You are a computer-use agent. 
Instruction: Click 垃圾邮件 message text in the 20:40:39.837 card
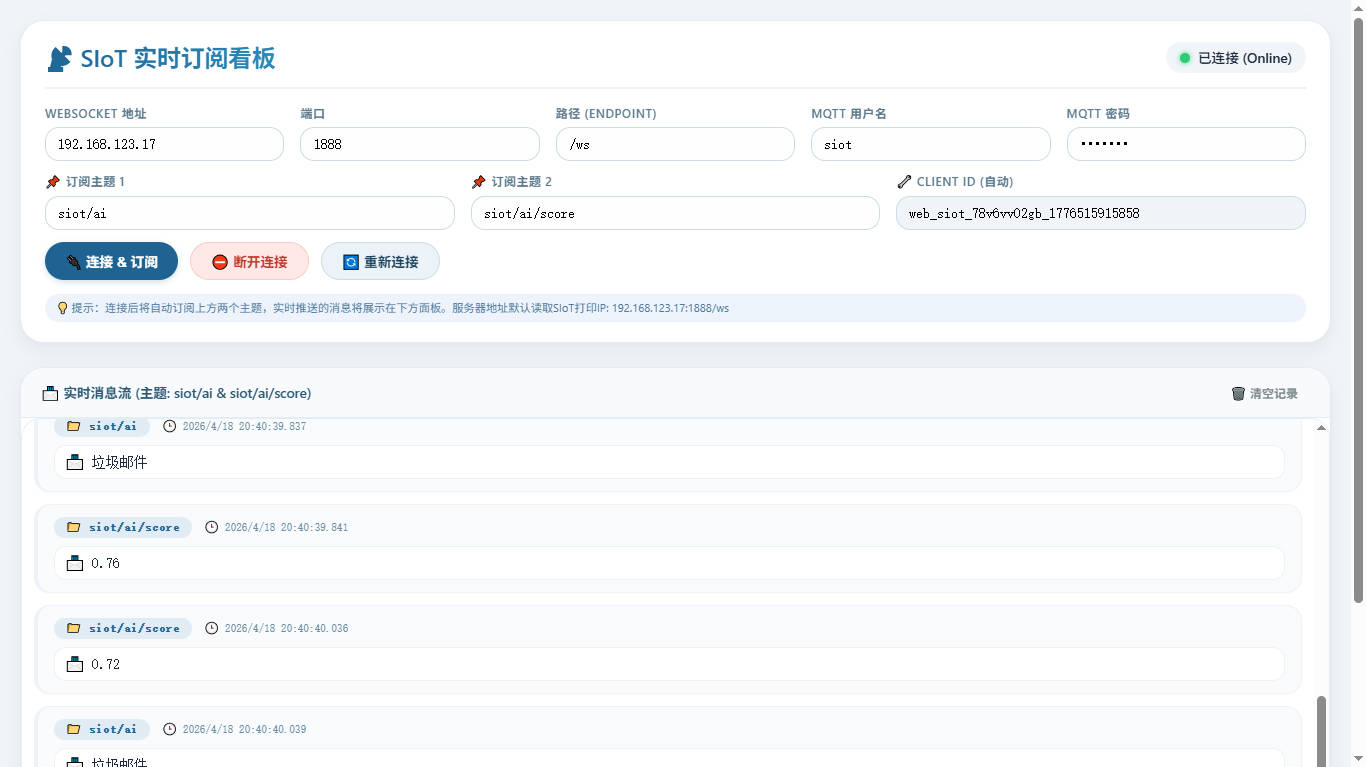[119, 462]
